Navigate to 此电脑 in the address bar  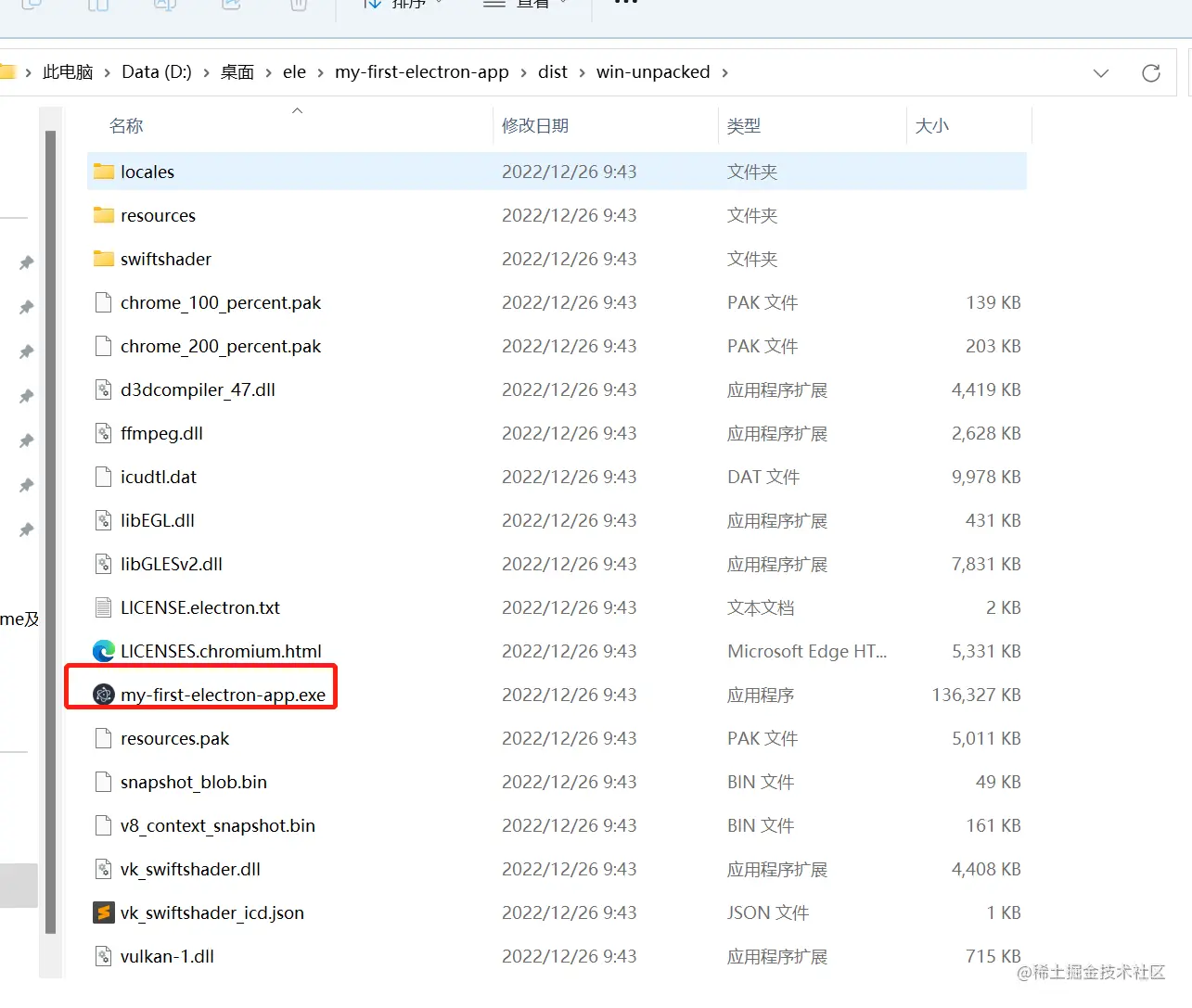pos(68,72)
